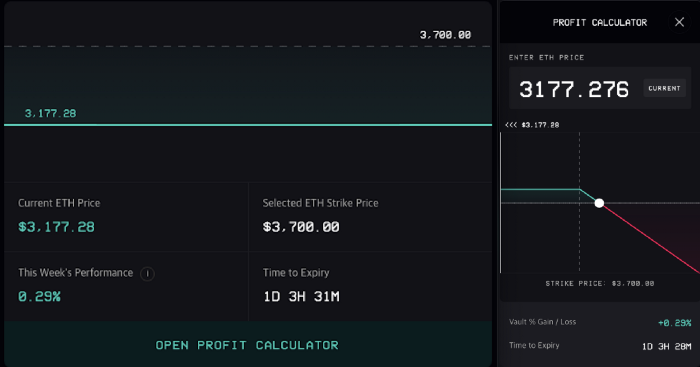This screenshot has height=367, width=700.
Task: Open Profit Calculator button
Action: coord(247,345)
